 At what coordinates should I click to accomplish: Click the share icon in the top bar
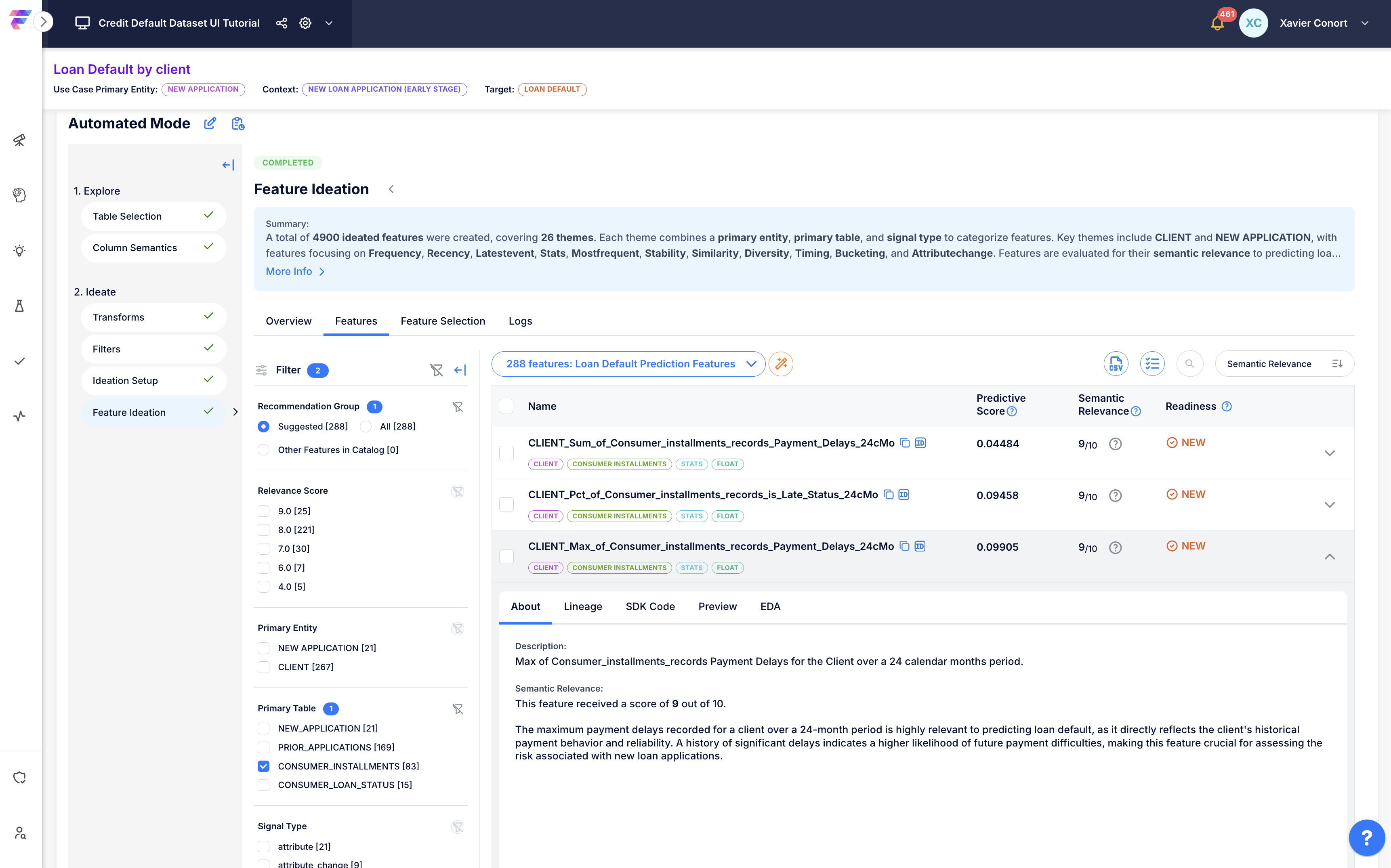282,23
